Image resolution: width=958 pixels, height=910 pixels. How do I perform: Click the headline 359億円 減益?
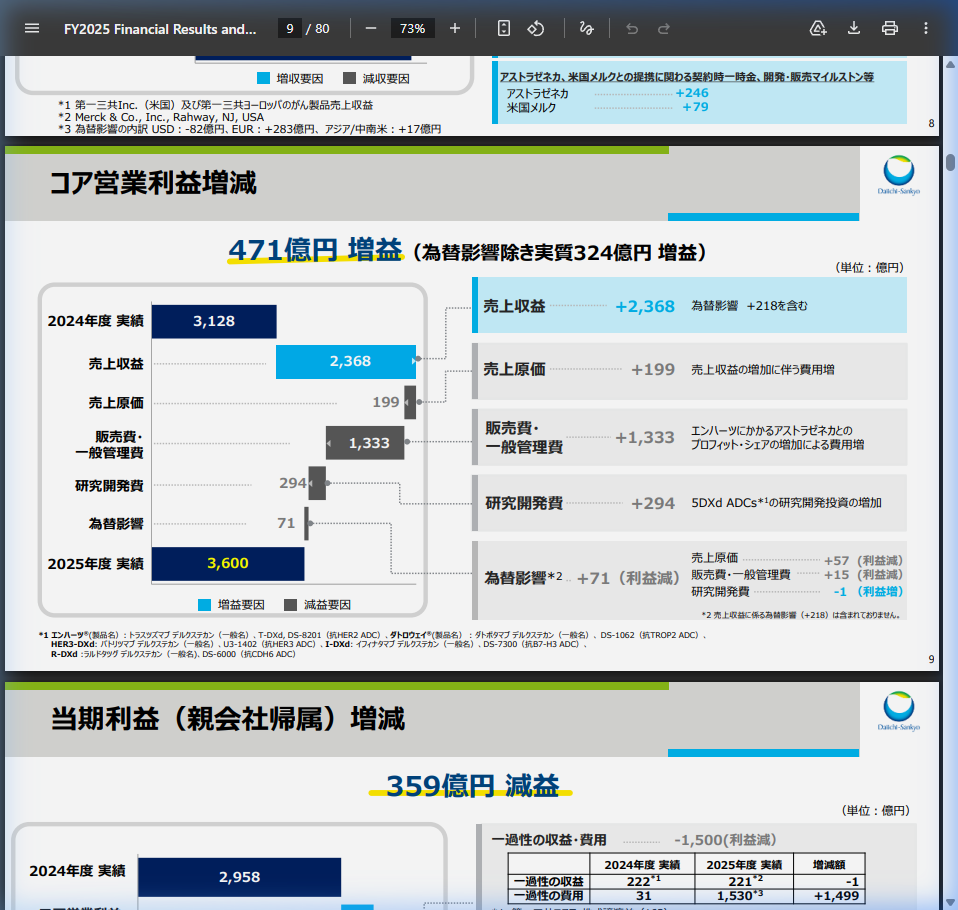[x=472, y=786]
